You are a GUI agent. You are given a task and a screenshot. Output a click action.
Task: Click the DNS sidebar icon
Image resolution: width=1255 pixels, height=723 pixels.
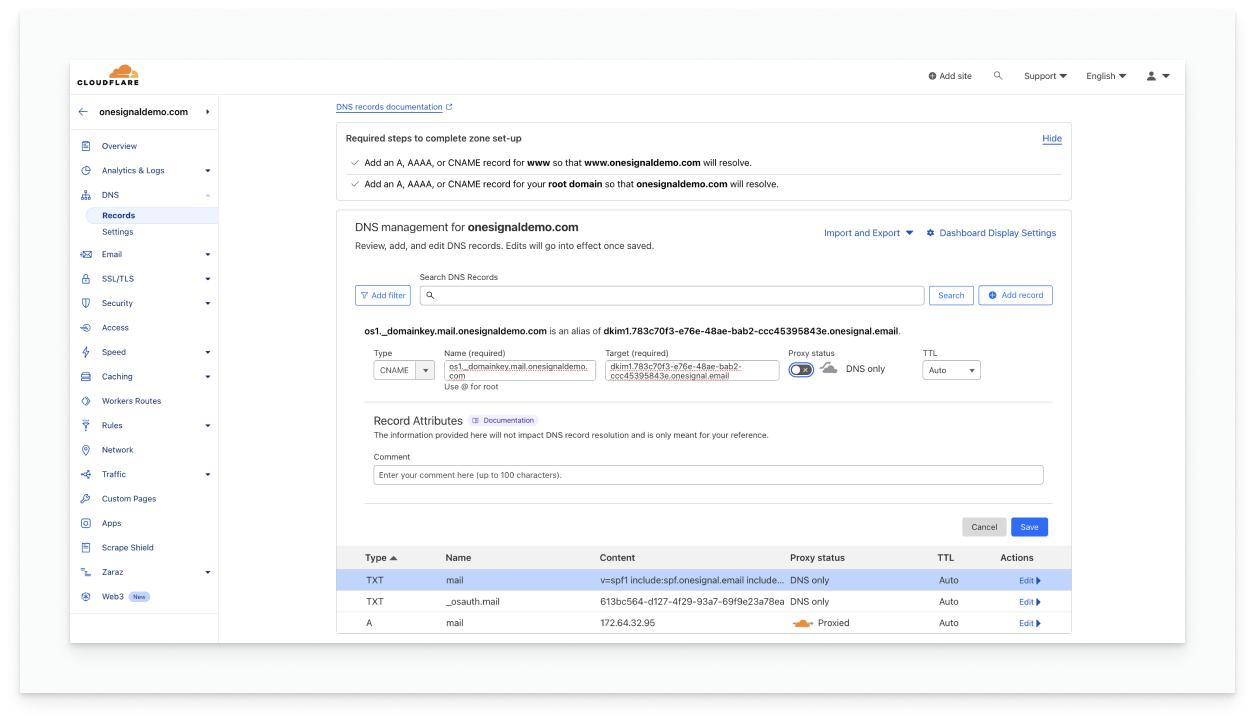pos(86,195)
